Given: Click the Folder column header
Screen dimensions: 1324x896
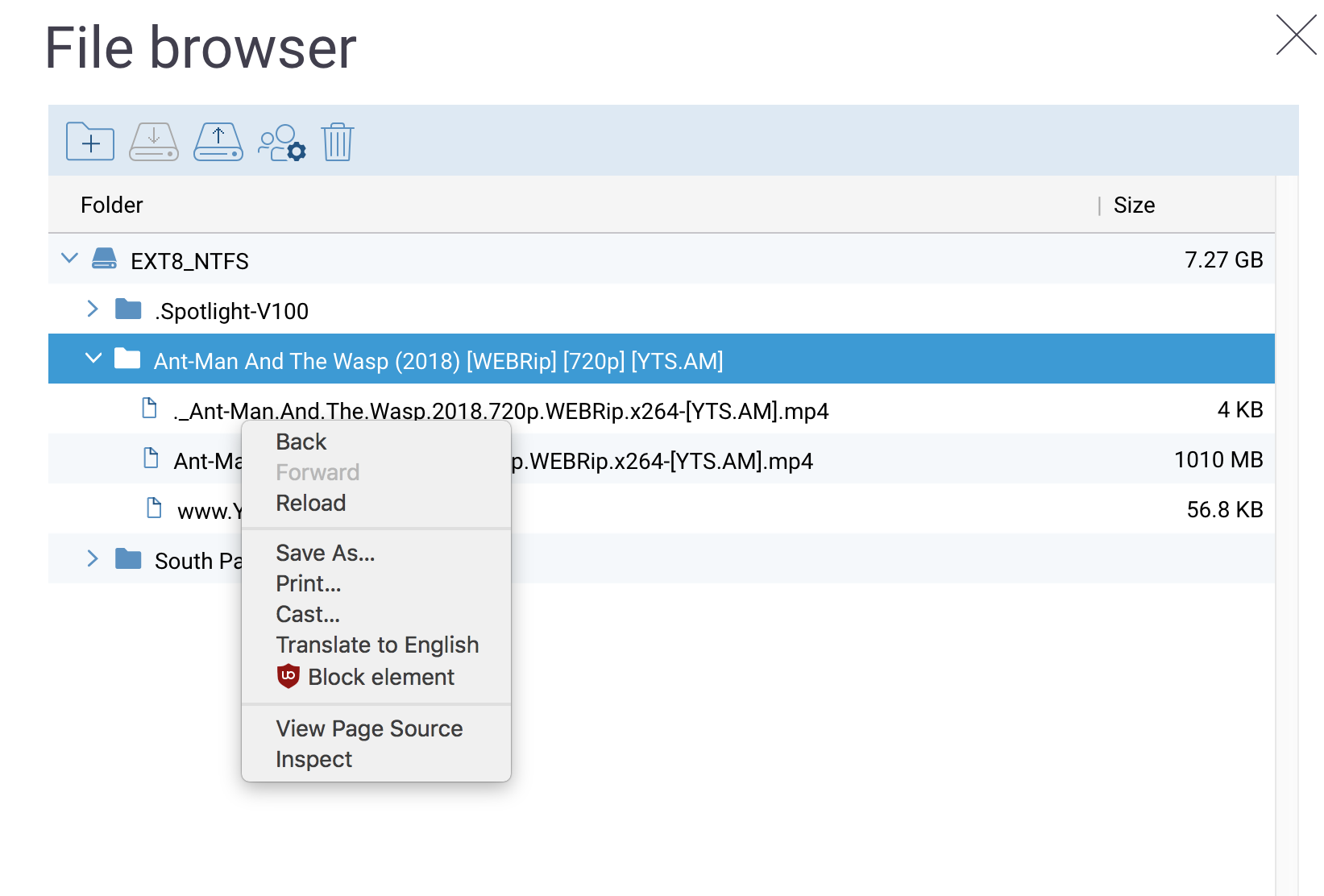Looking at the screenshot, I should click(x=111, y=205).
